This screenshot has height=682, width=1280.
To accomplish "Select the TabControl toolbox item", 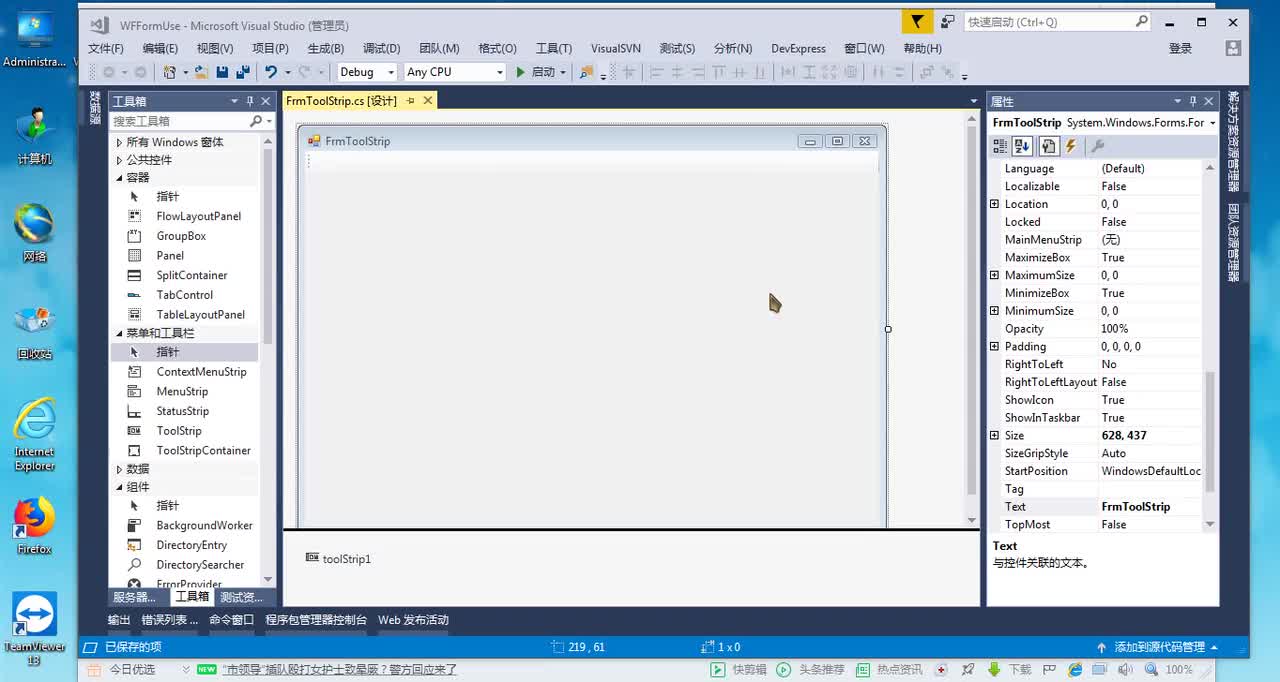I will 185,295.
